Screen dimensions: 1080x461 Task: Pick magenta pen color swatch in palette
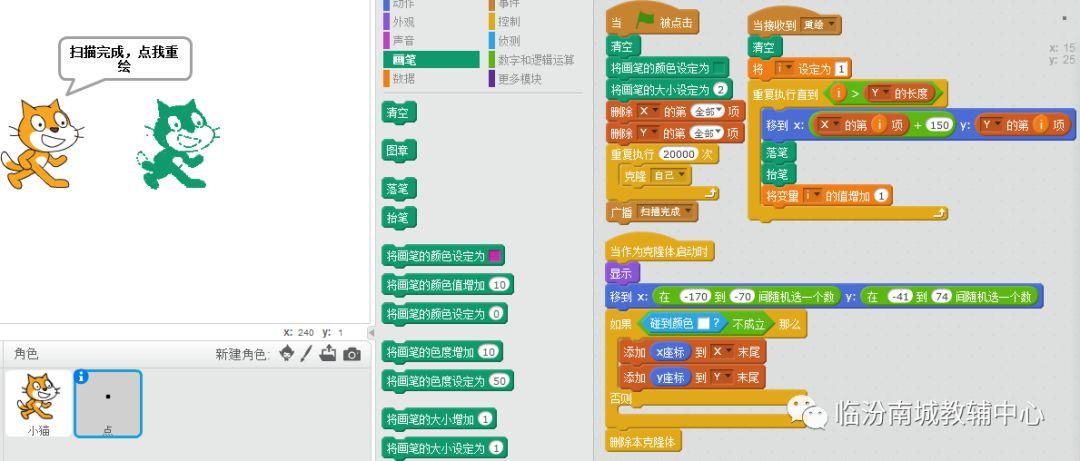pyautogui.click(x=495, y=256)
